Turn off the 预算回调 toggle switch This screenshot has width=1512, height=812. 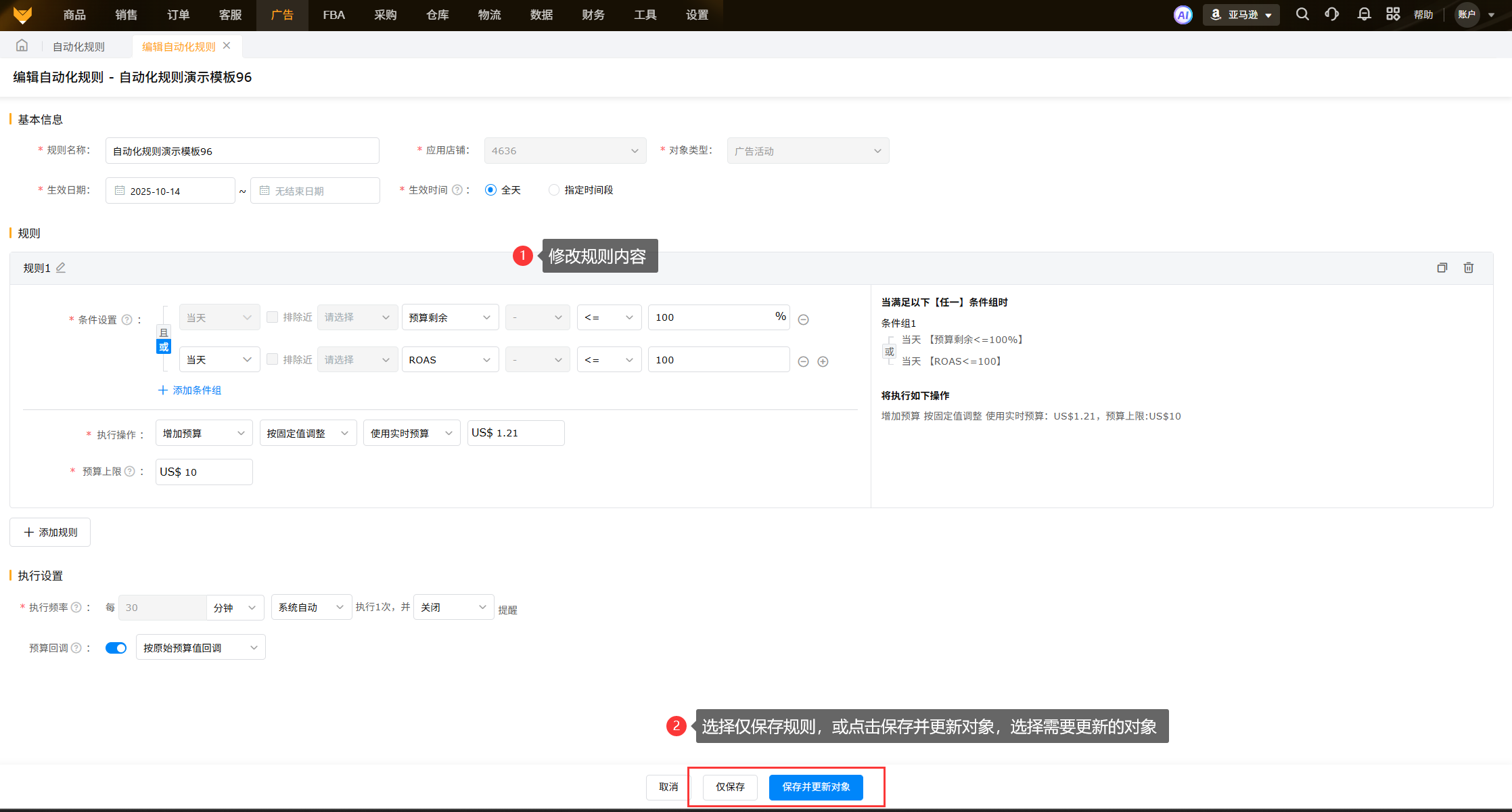coord(116,648)
